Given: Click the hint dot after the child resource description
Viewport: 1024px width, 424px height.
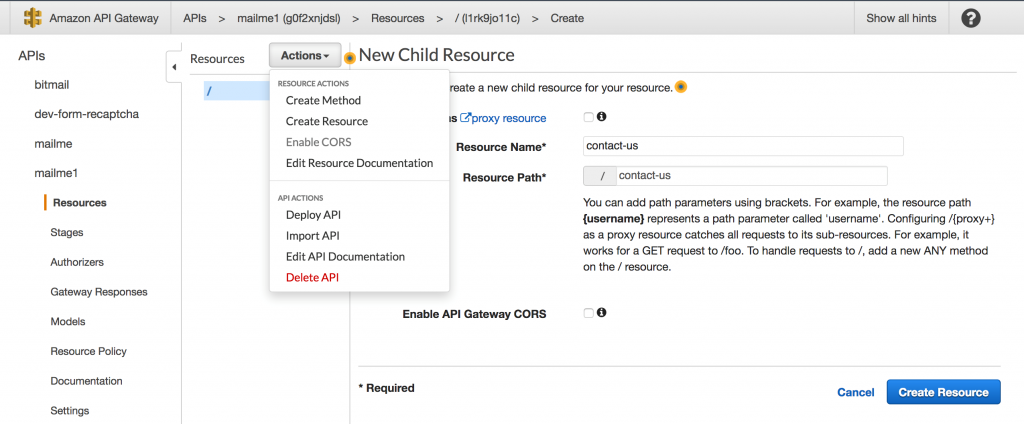Looking at the screenshot, I should [681, 86].
